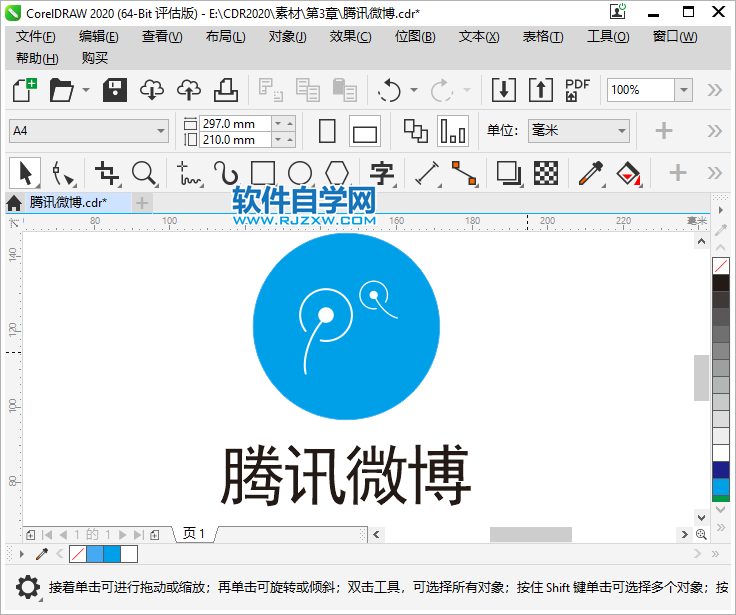Select the Color Eyedropper tool

(591, 173)
